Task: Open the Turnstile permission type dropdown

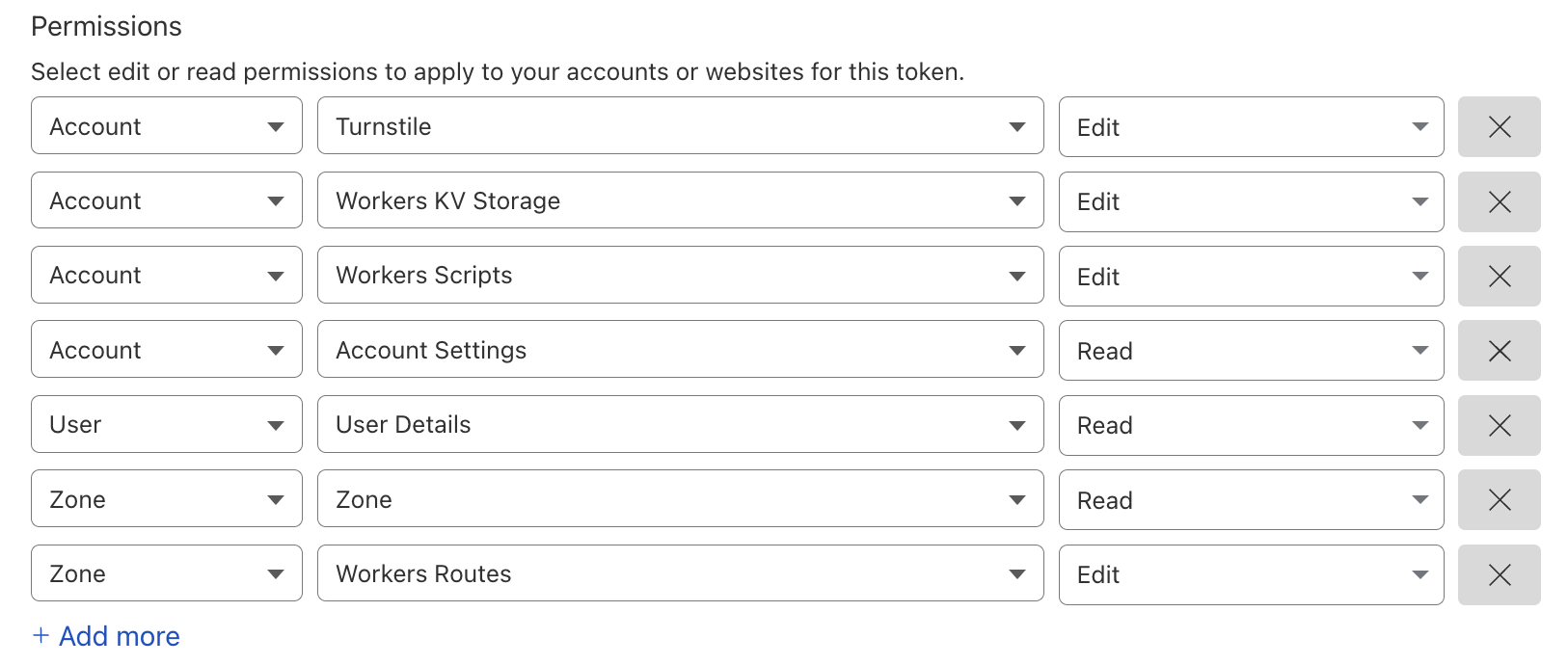Action: coord(680,126)
